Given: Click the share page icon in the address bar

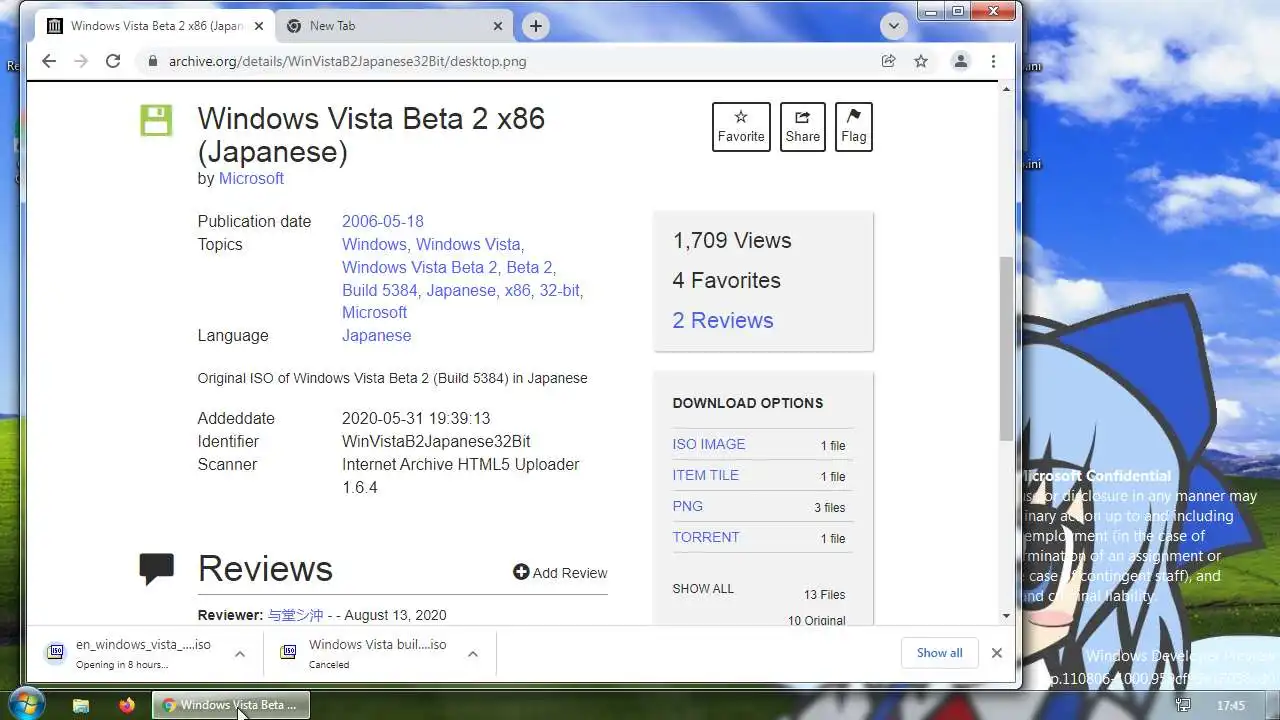Looking at the screenshot, I should [888, 61].
